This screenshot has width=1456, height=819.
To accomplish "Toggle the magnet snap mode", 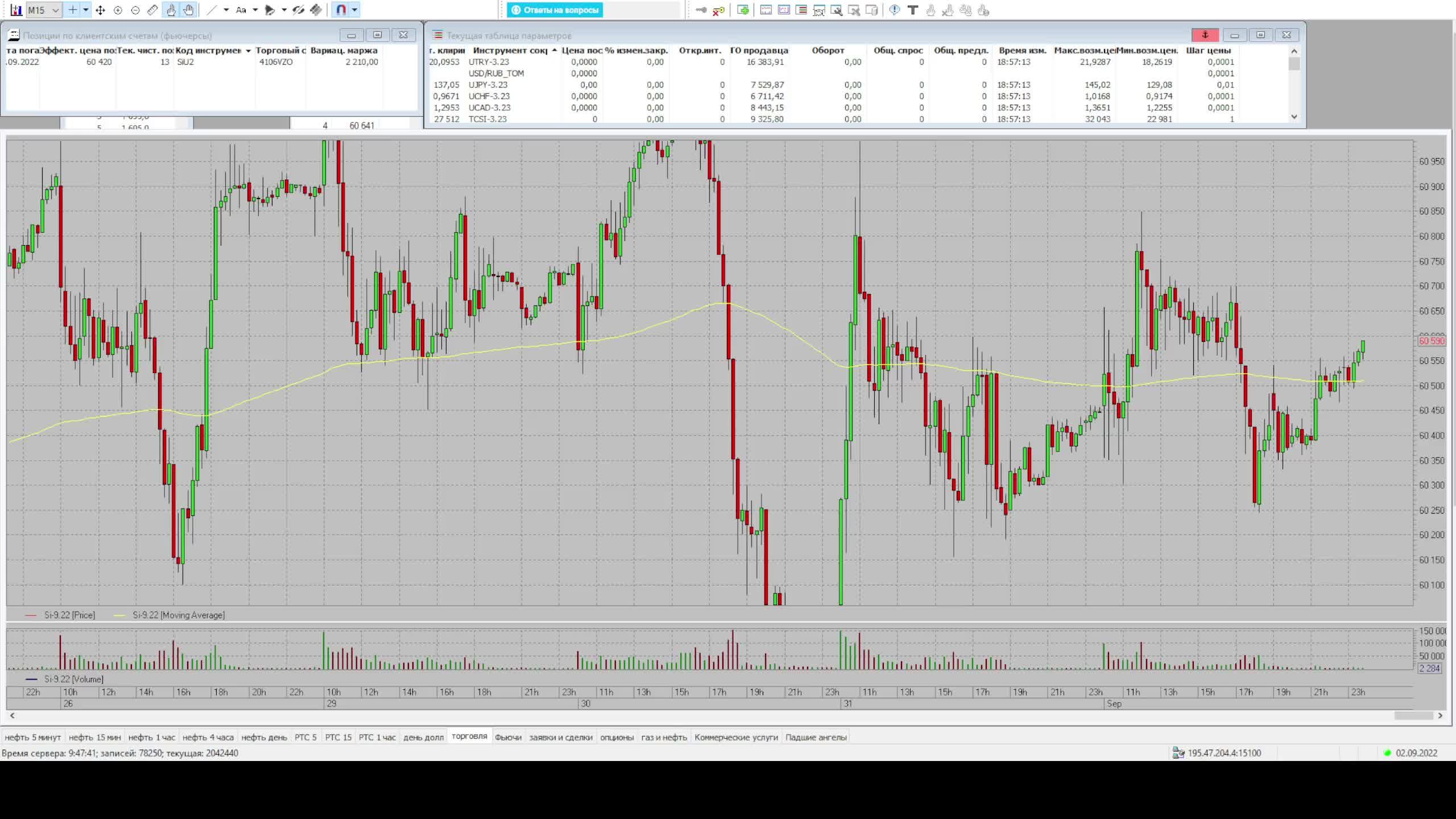I will [x=341, y=10].
